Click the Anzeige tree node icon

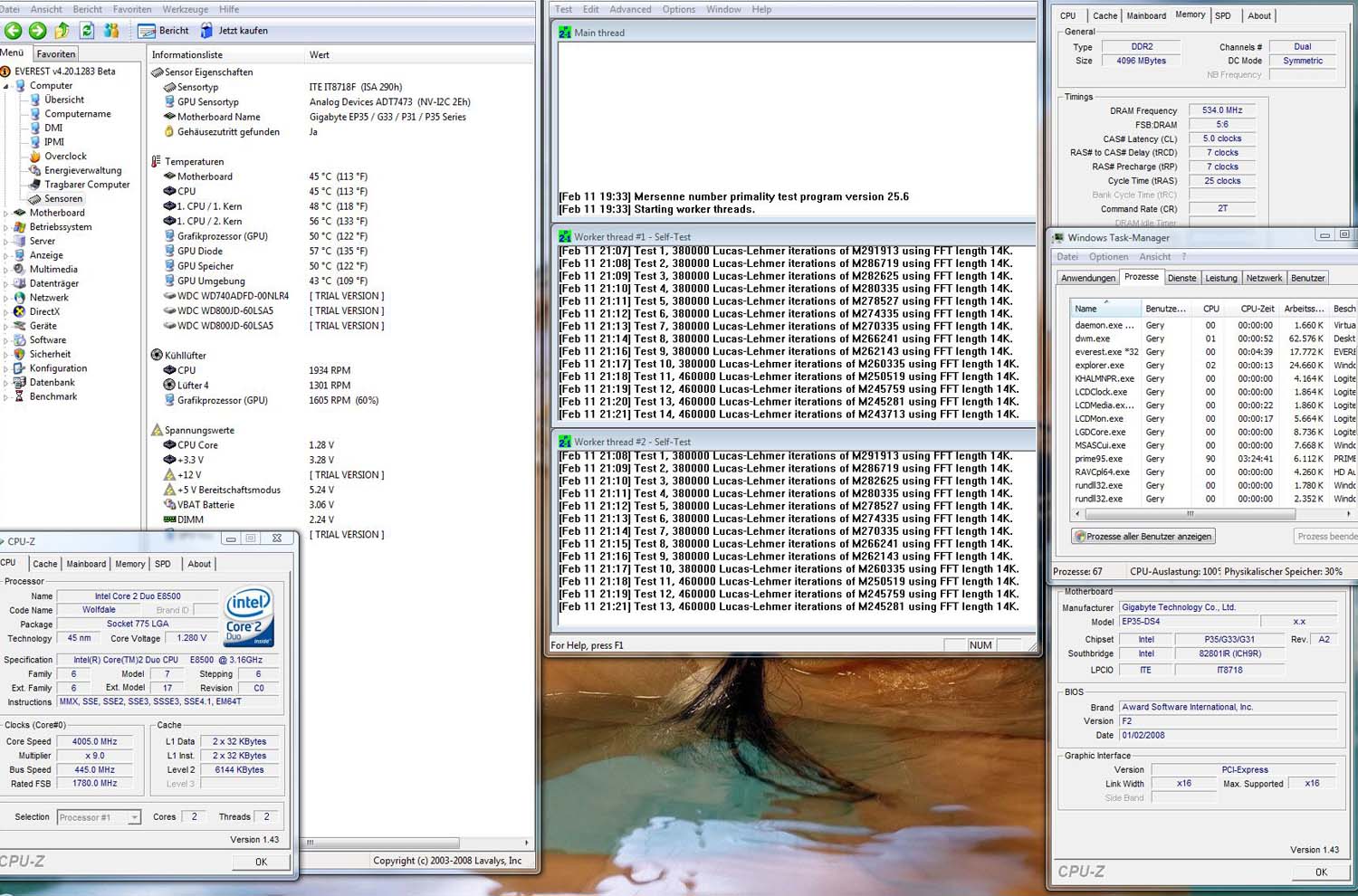[x=20, y=255]
